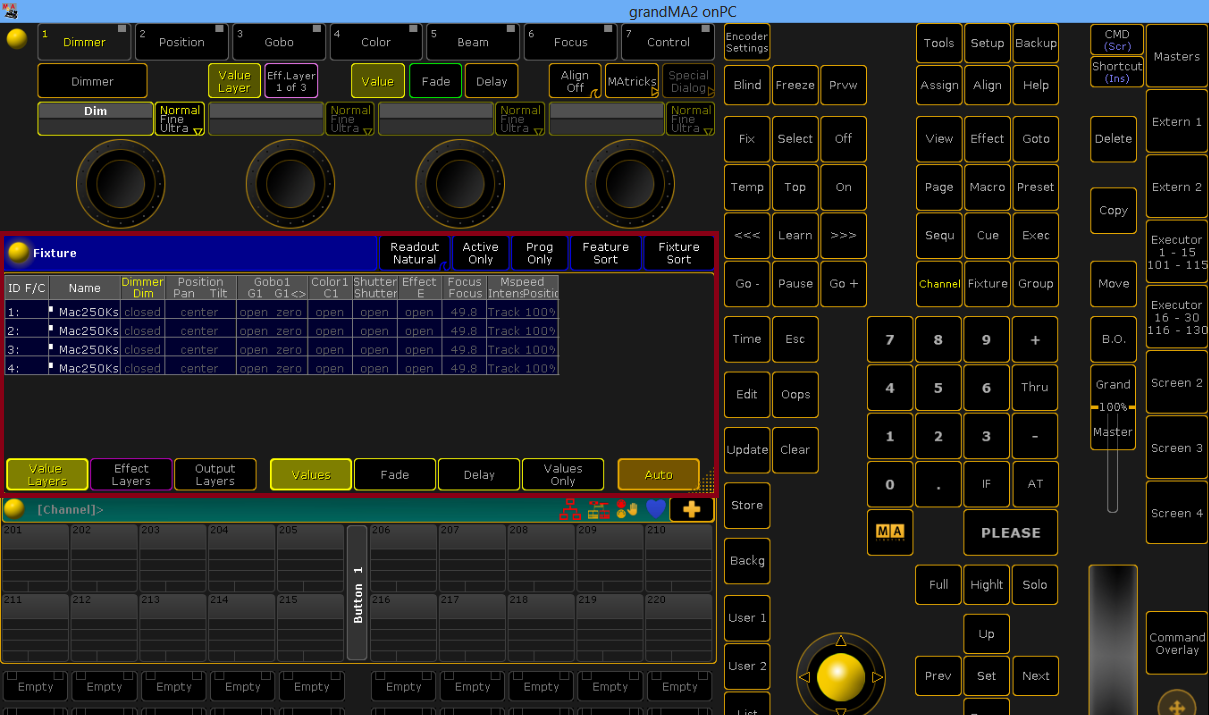Click the Encoder Settings button
1209x715 pixels.
coord(747,42)
